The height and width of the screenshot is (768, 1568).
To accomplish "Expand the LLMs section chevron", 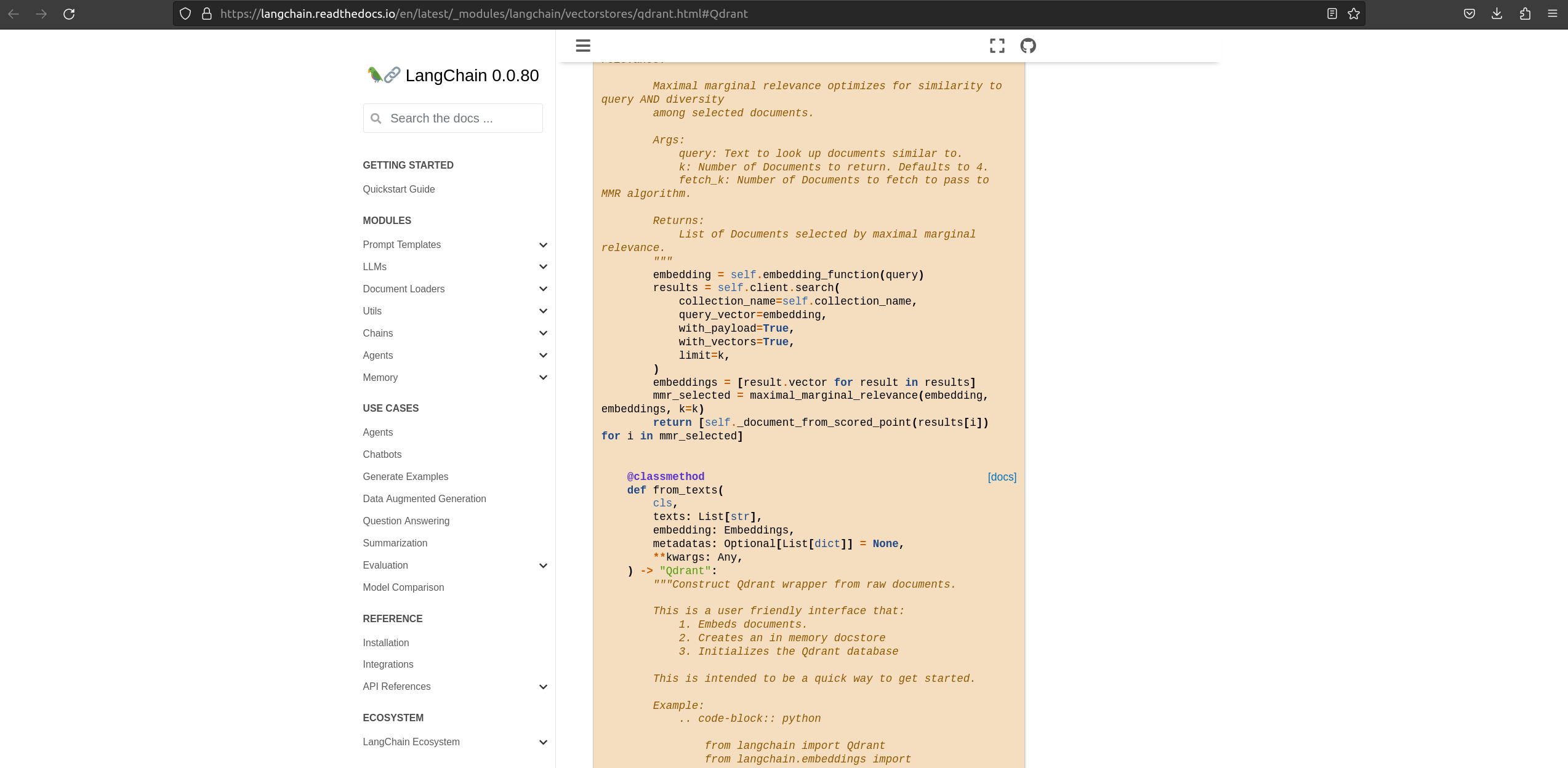I will pyautogui.click(x=543, y=266).
